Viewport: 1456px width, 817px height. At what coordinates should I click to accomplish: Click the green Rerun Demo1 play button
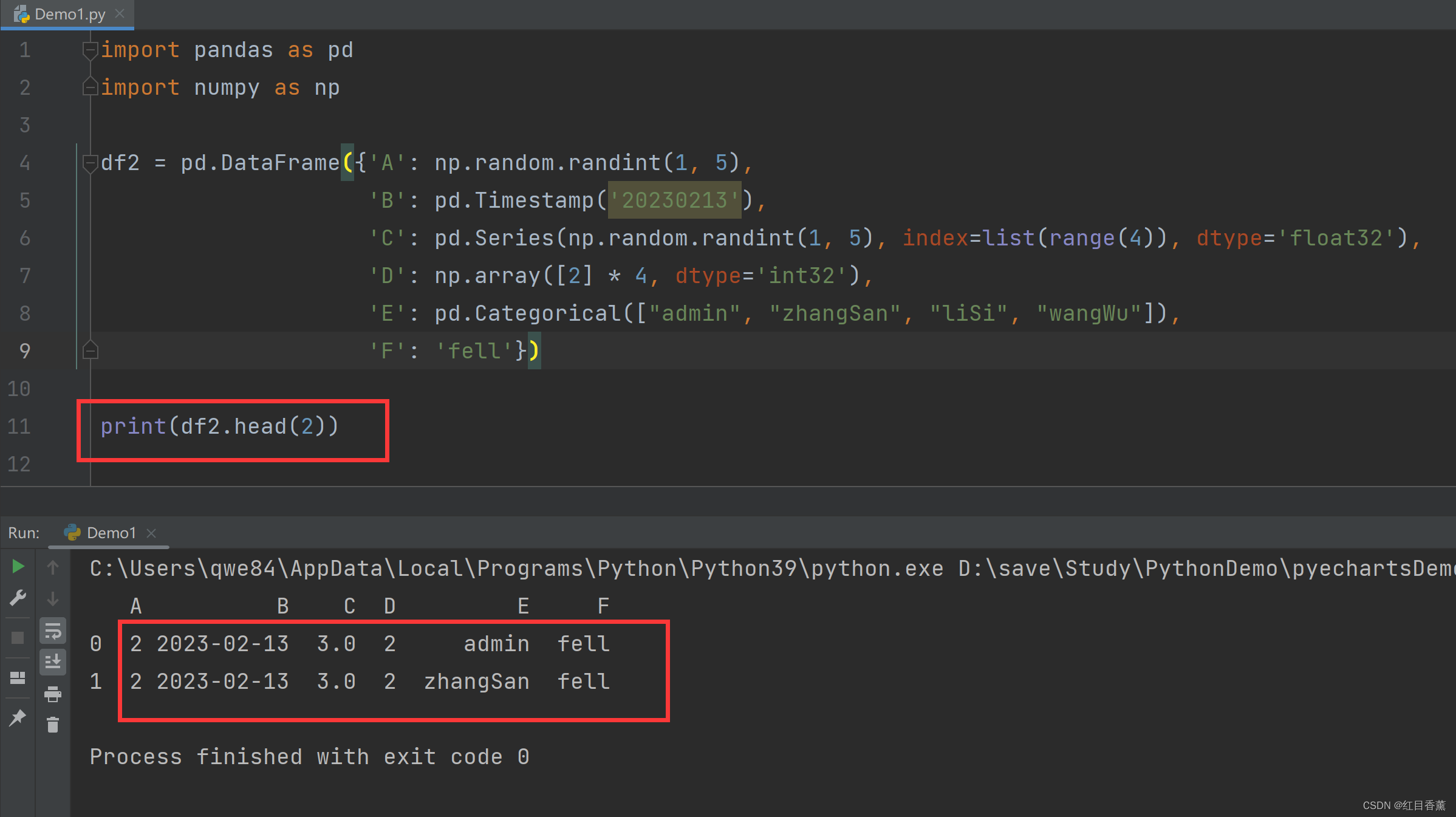point(18,567)
